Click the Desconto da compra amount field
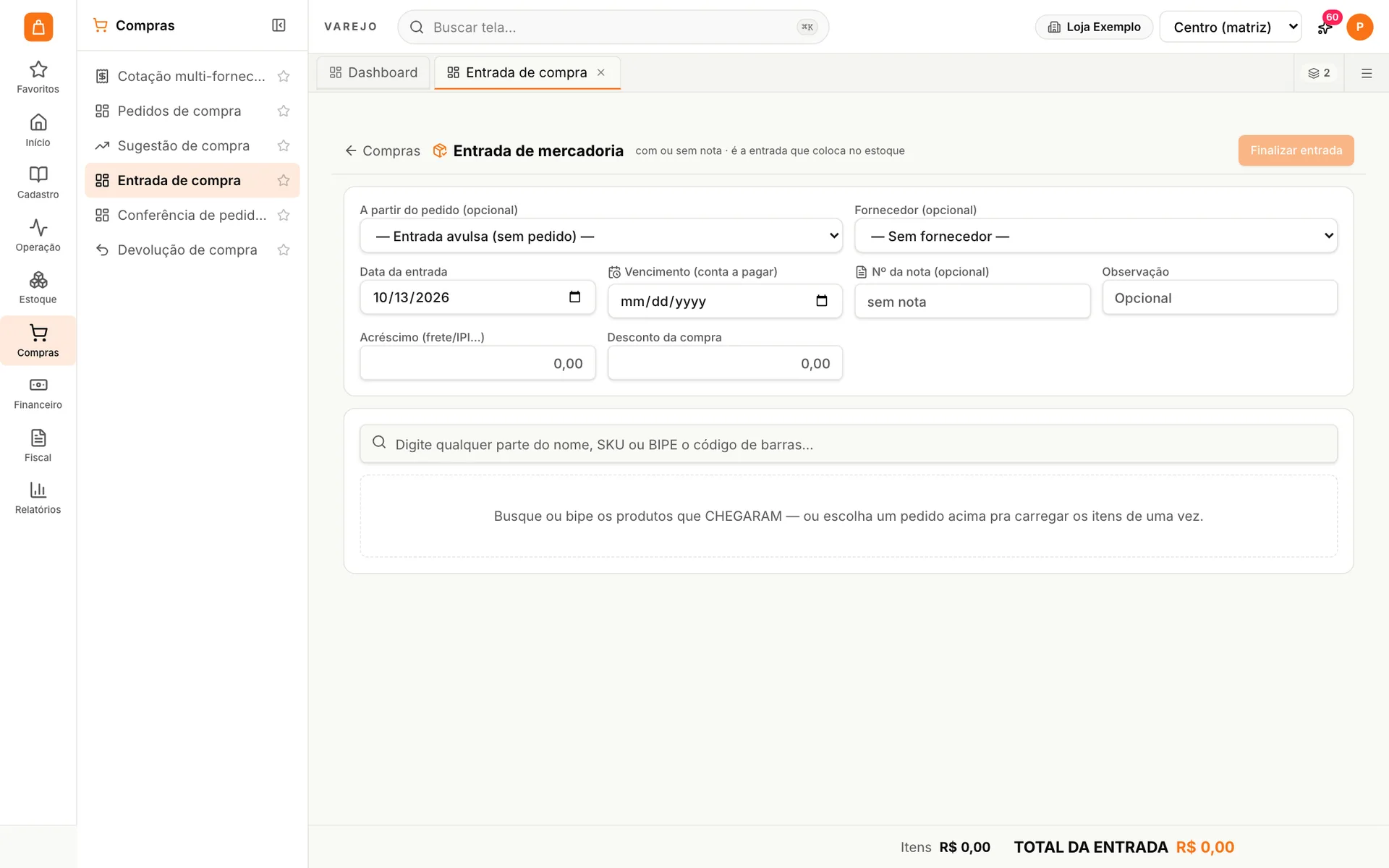The width and height of the screenshot is (1389, 868). (x=725, y=363)
